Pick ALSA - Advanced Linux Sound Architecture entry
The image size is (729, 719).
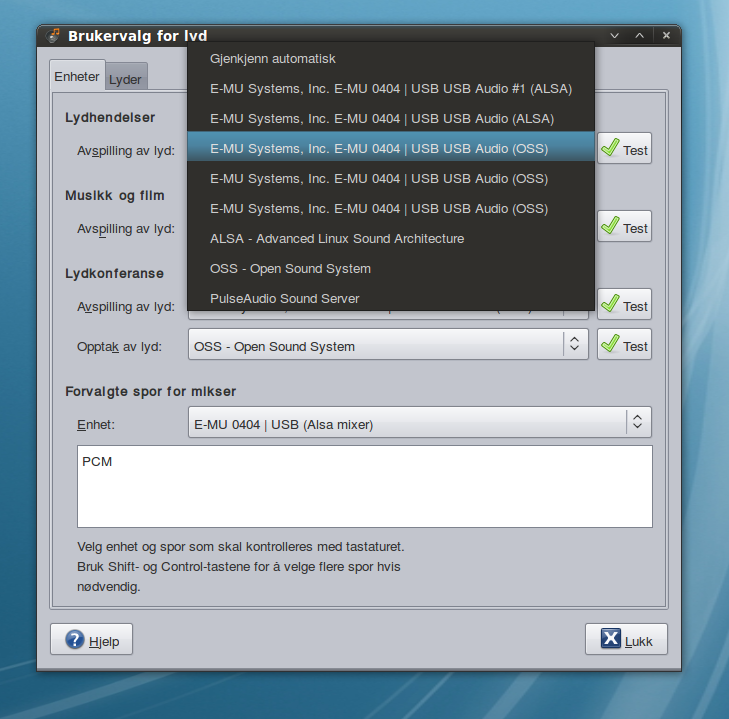pos(391,239)
